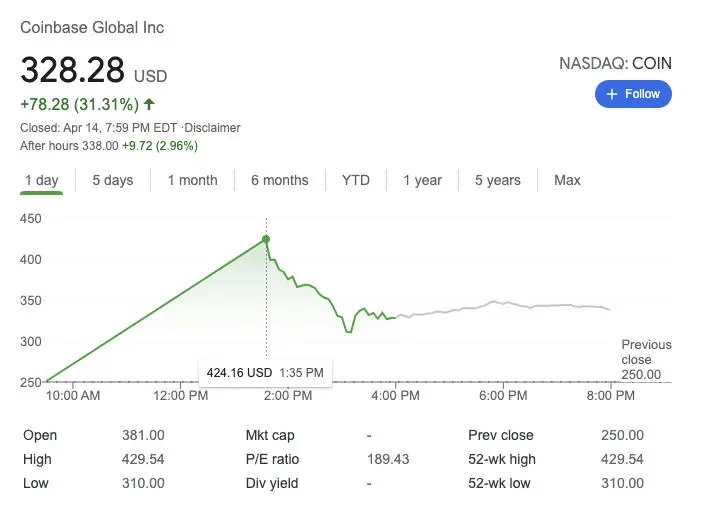
Task: Select the 1 day tab
Action: (42, 180)
